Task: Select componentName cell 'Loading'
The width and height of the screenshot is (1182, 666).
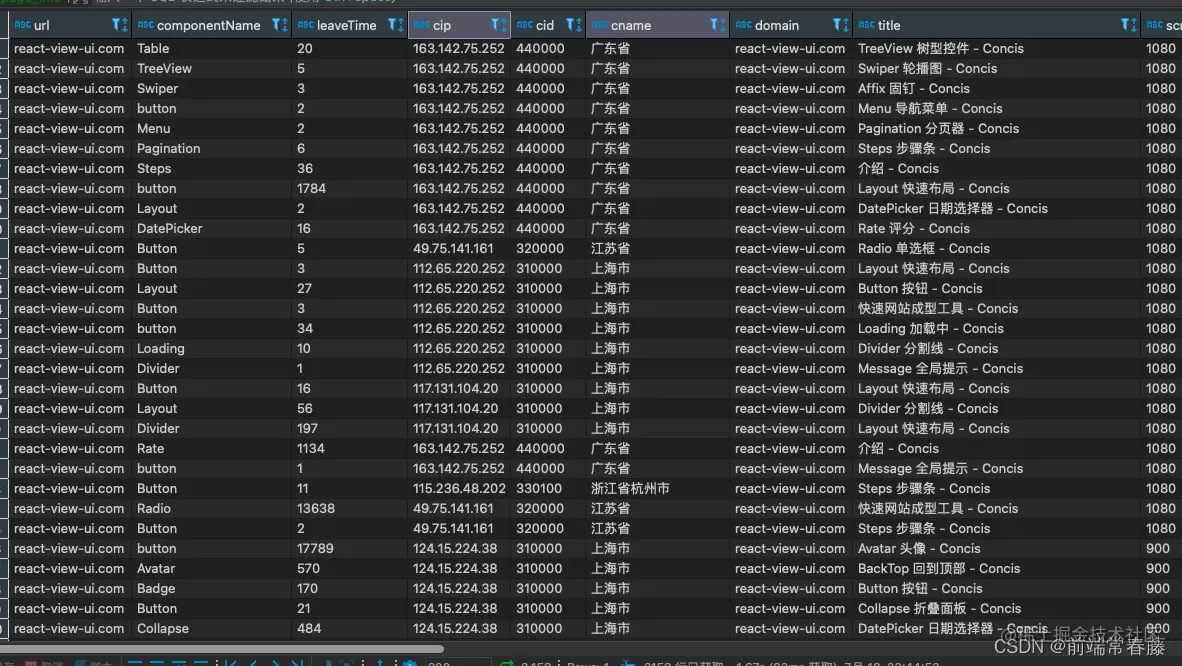Action: coord(212,348)
